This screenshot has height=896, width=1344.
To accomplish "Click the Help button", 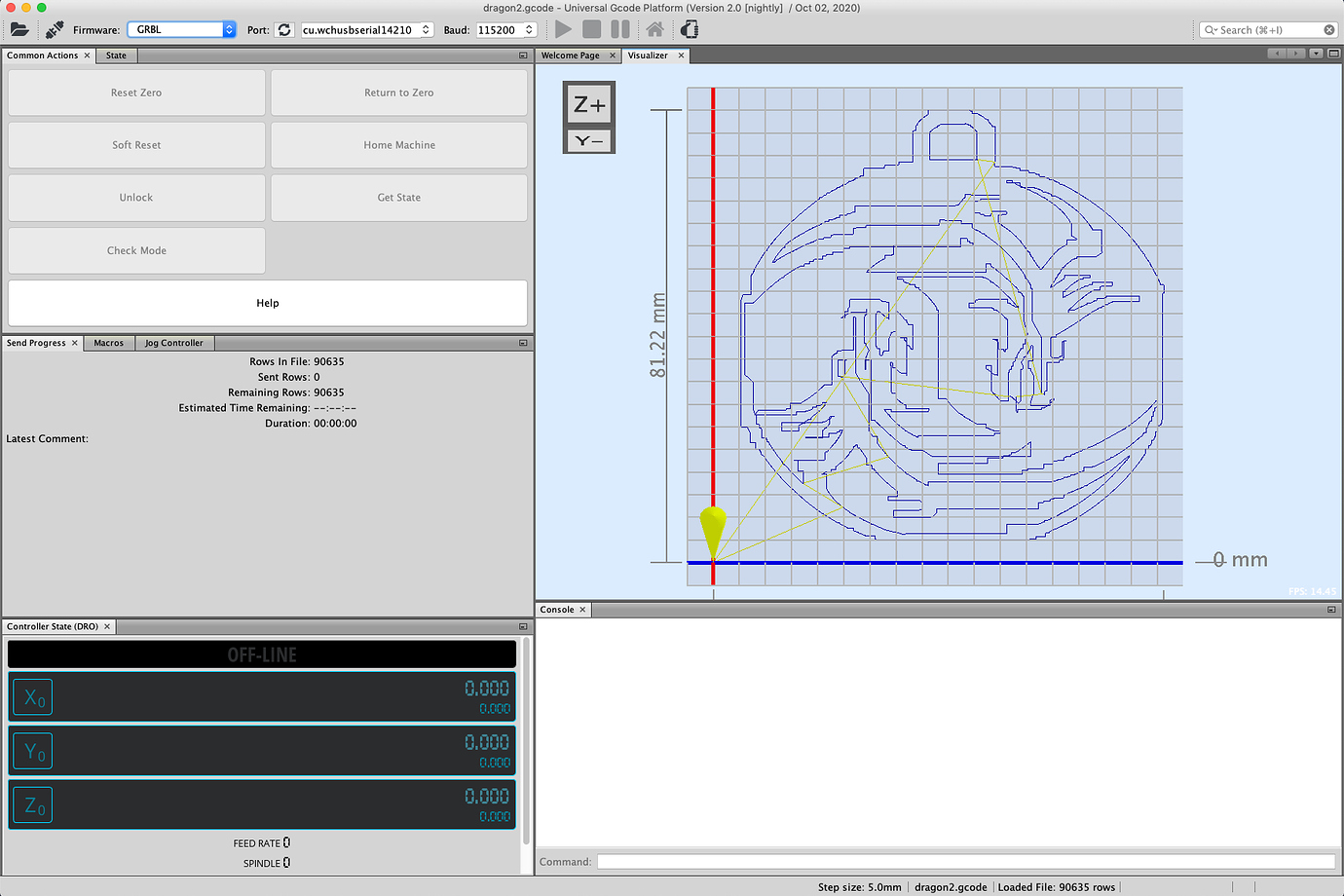I will (267, 303).
